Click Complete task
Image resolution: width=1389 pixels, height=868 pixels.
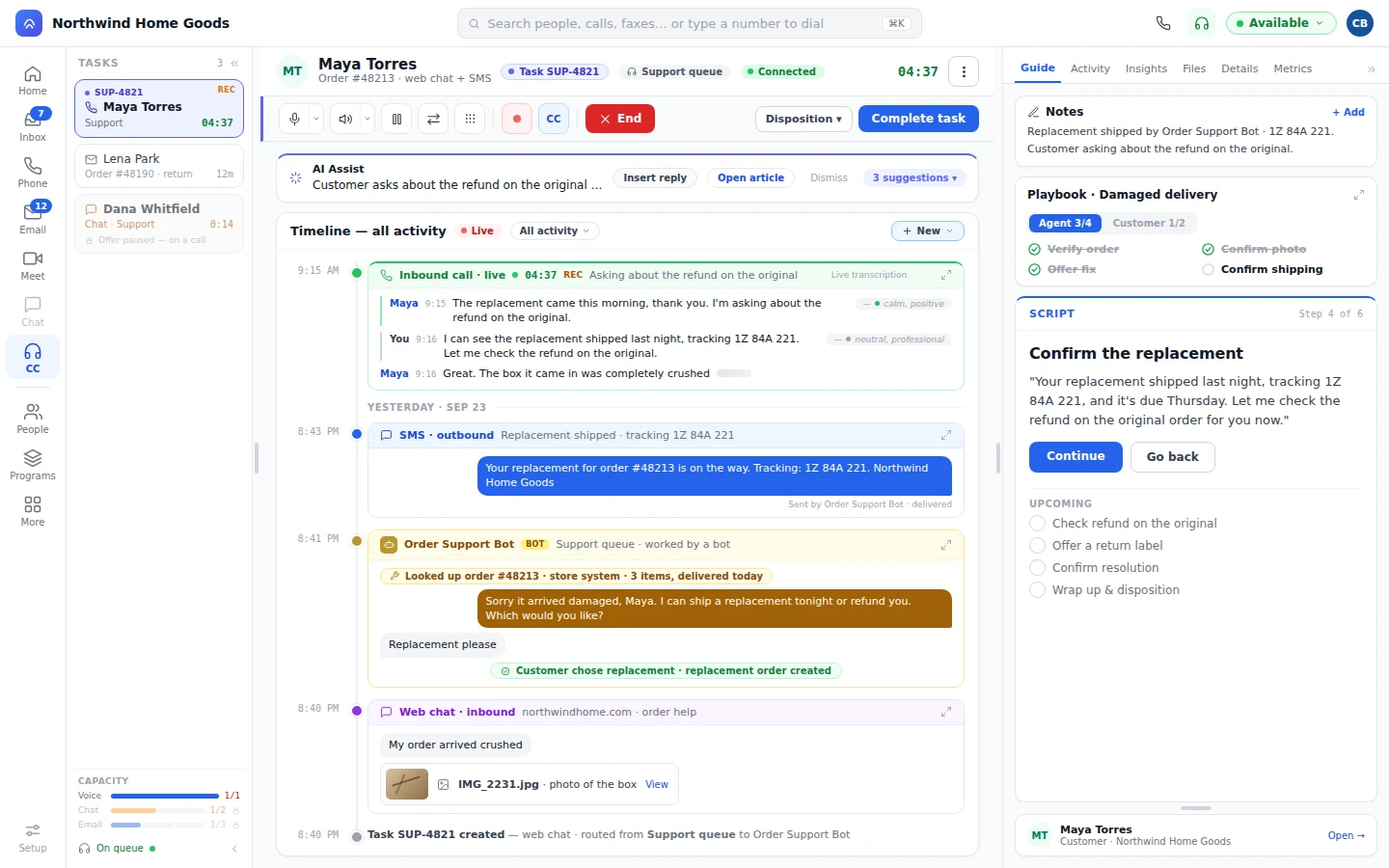click(918, 119)
